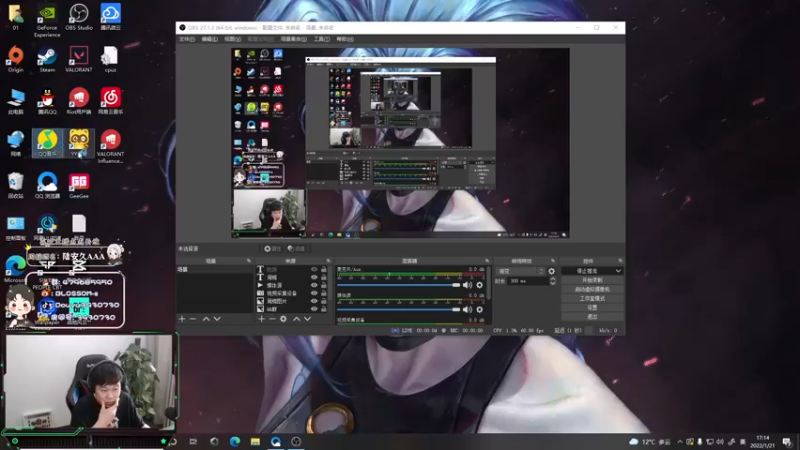Click the source 属性 properties gear button
The height and width of the screenshot is (450, 800).
coord(273,248)
